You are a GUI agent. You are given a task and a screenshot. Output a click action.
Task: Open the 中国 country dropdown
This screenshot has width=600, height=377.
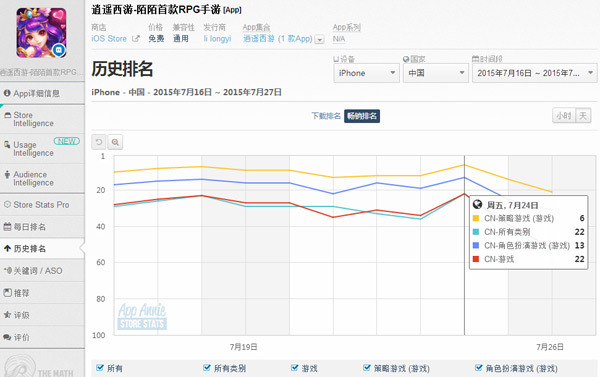point(435,73)
